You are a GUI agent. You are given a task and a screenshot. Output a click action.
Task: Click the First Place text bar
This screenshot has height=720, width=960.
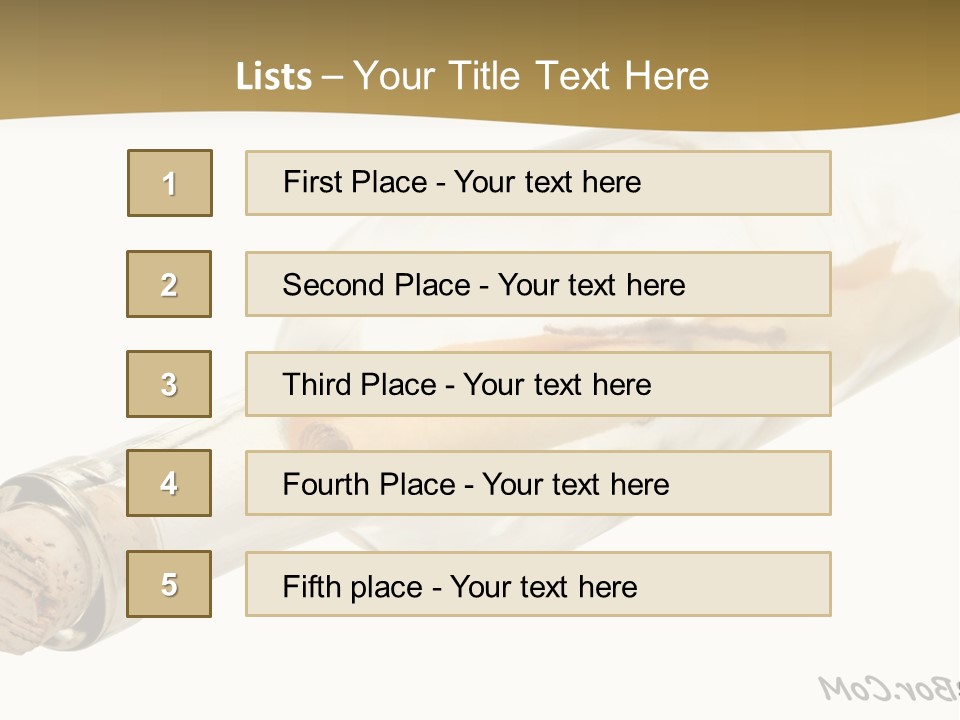[x=538, y=183]
